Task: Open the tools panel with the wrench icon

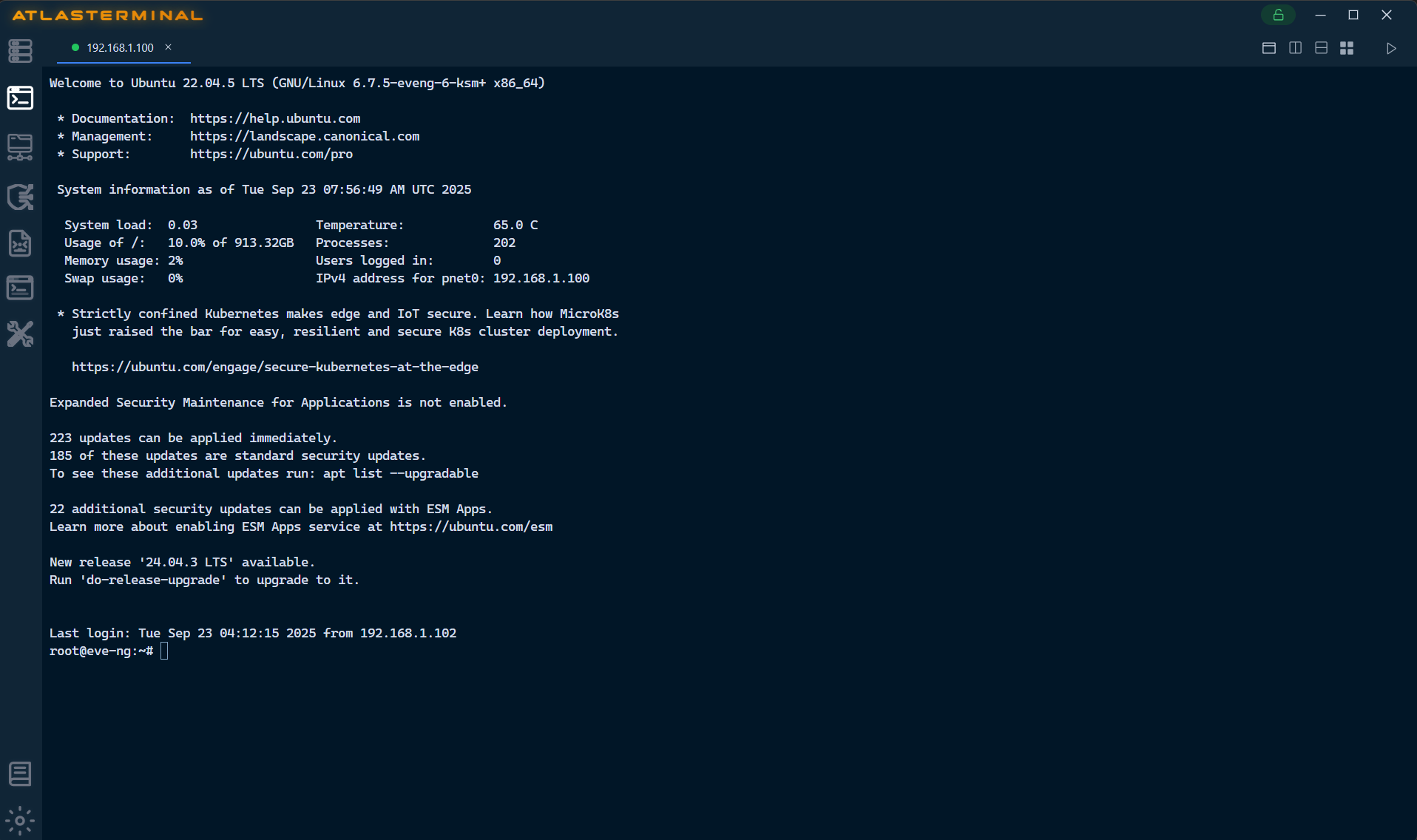Action: point(20,333)
